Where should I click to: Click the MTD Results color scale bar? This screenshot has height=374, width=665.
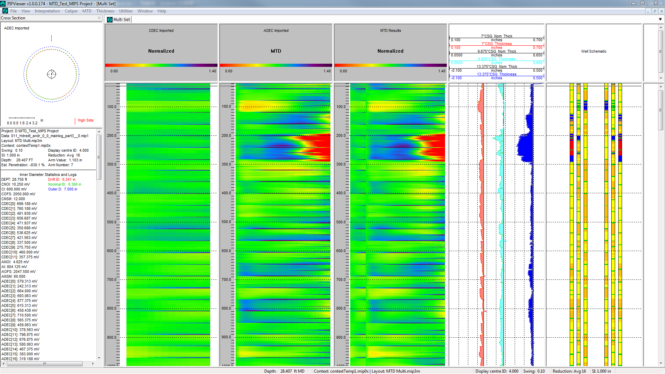[x=390, y=65]
